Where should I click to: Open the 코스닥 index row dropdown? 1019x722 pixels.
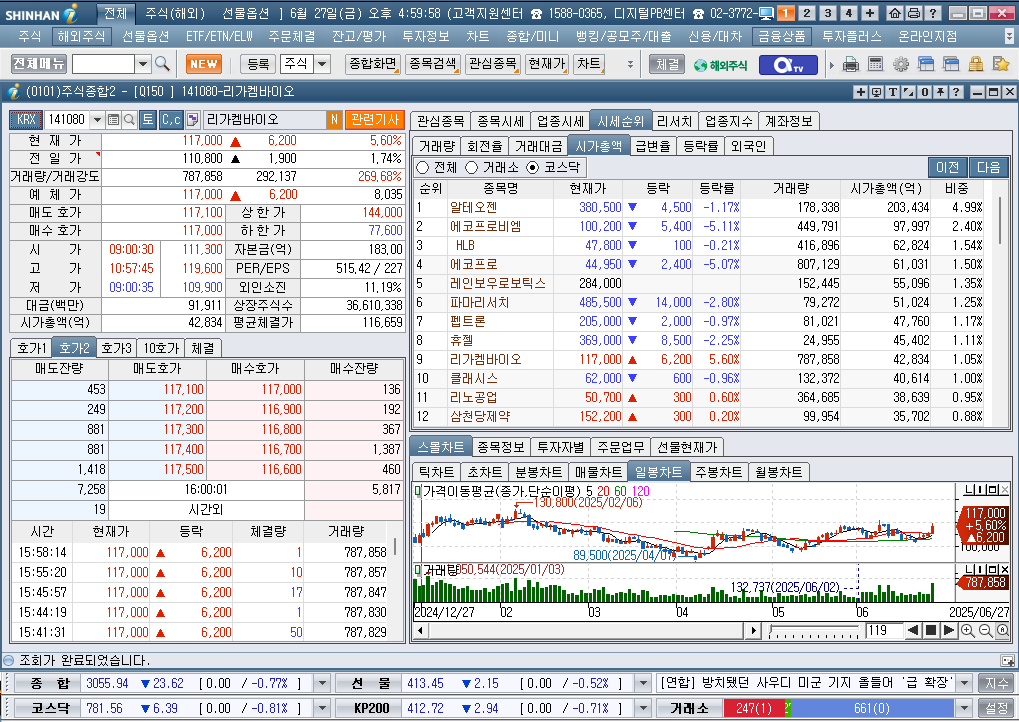[x=322, y=708]
